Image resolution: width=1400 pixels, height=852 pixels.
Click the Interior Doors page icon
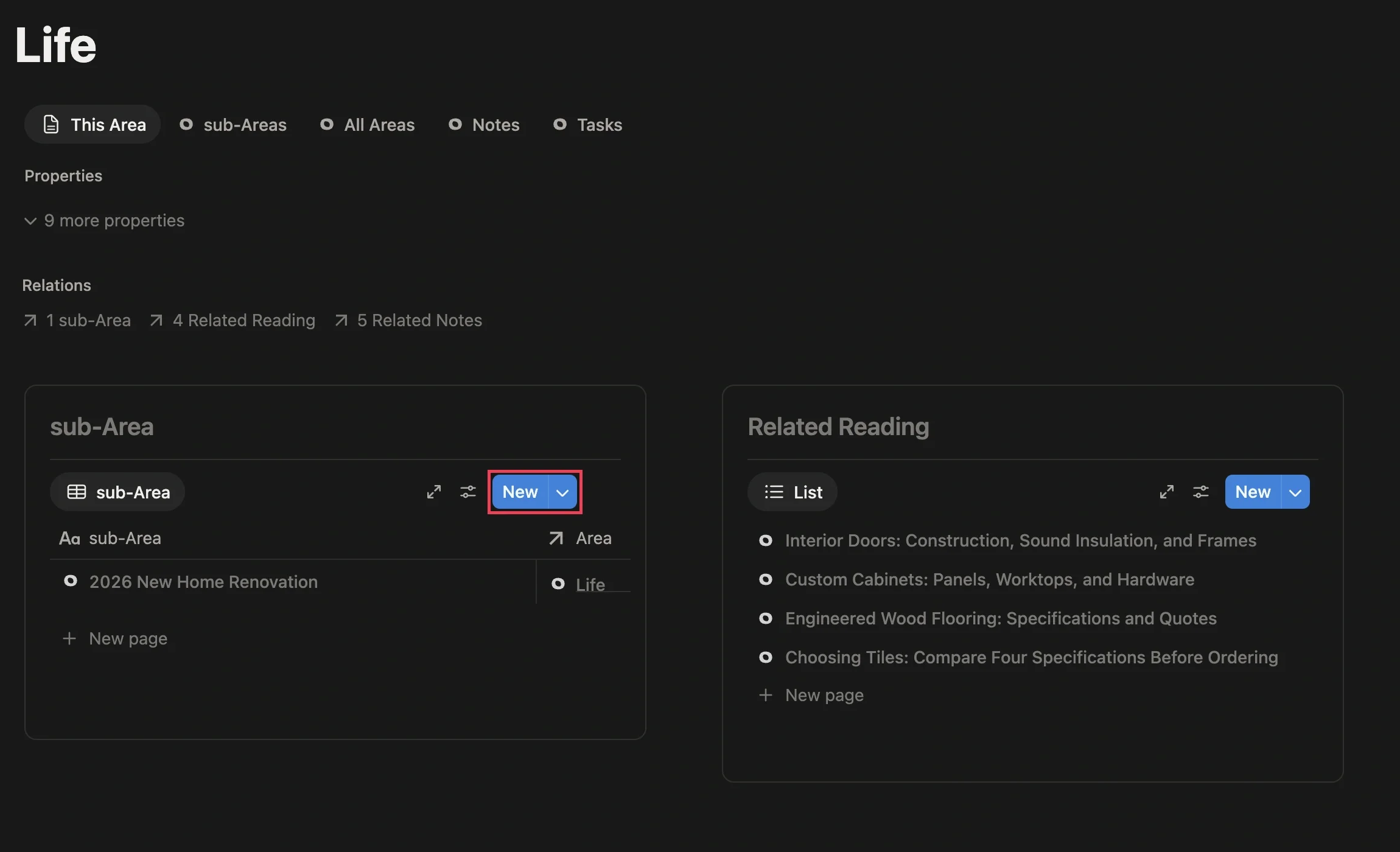[x=766, y=540]
